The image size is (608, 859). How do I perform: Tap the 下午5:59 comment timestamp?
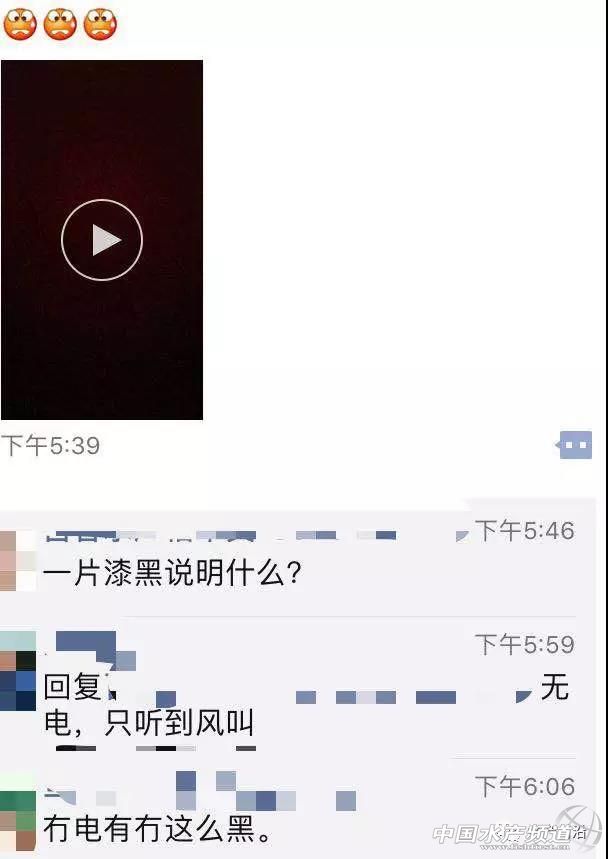click(x=525, y=644)
